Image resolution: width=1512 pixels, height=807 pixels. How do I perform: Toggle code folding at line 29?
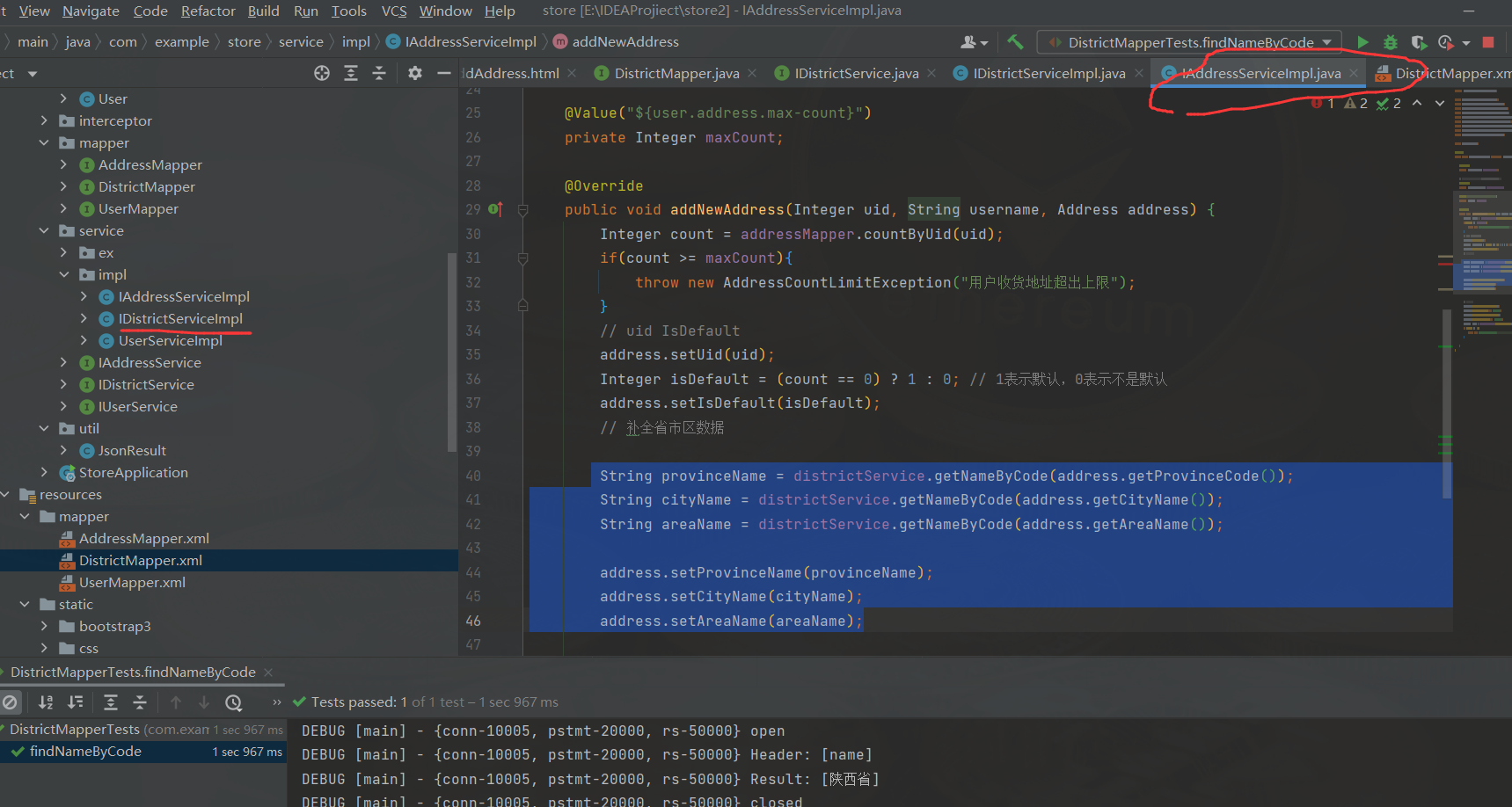(x=523, y=210)
